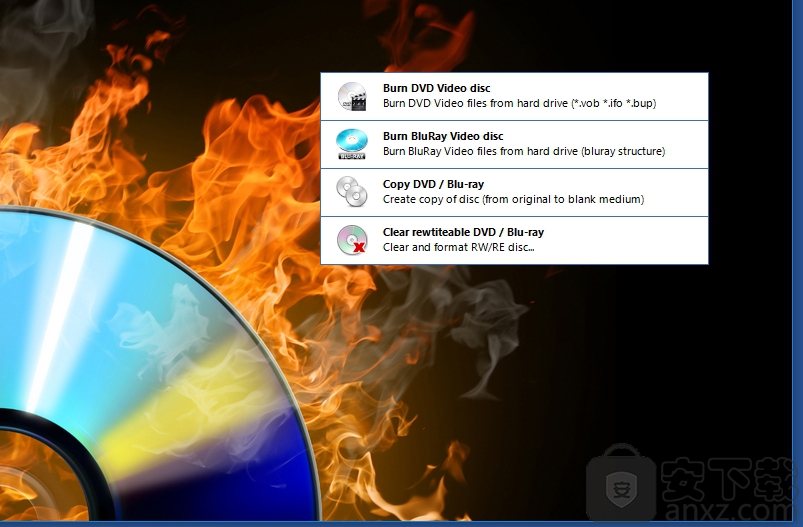The image size is (803, 527).
Task: Click the two-disc Copy DVD icon
Action: tap(352, 192)
